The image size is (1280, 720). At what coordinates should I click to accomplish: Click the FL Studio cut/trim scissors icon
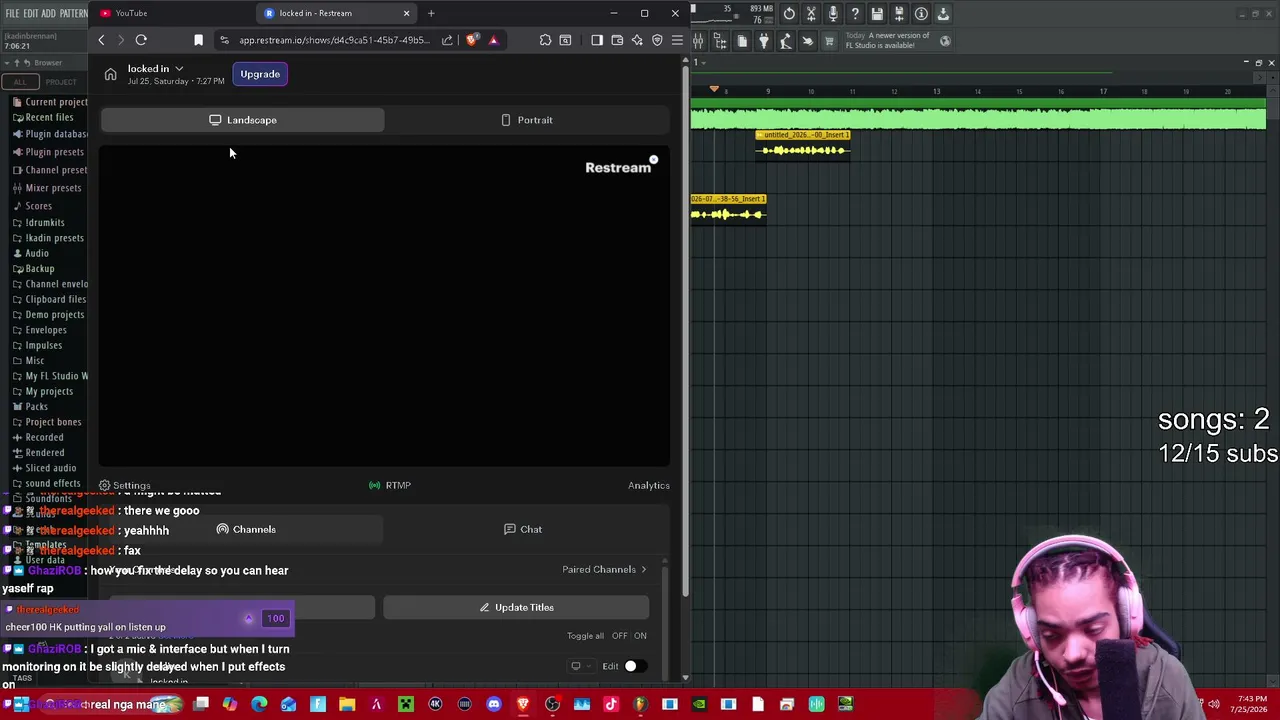811,14
